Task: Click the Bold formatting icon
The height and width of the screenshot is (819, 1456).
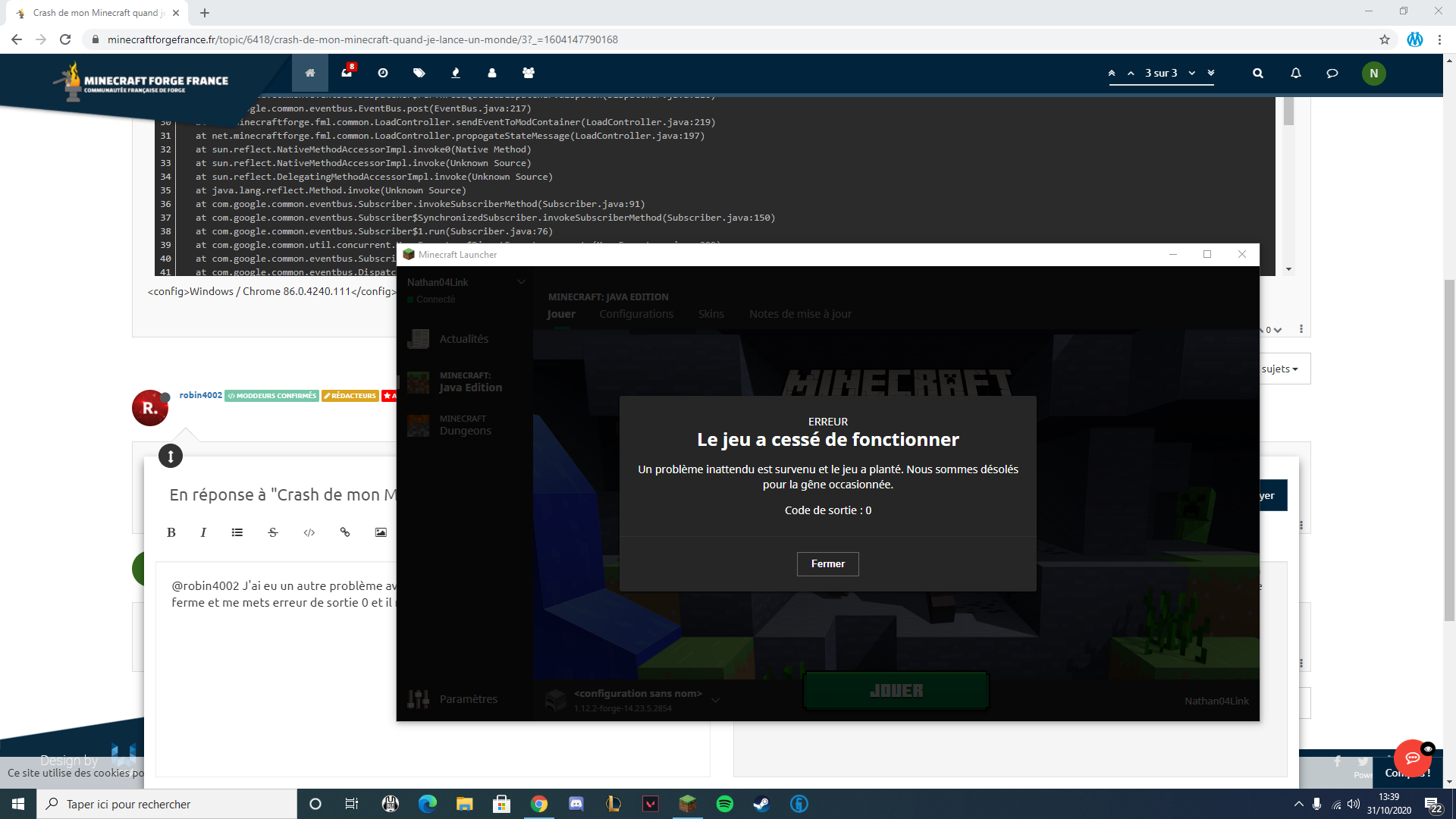Action: 171,532
